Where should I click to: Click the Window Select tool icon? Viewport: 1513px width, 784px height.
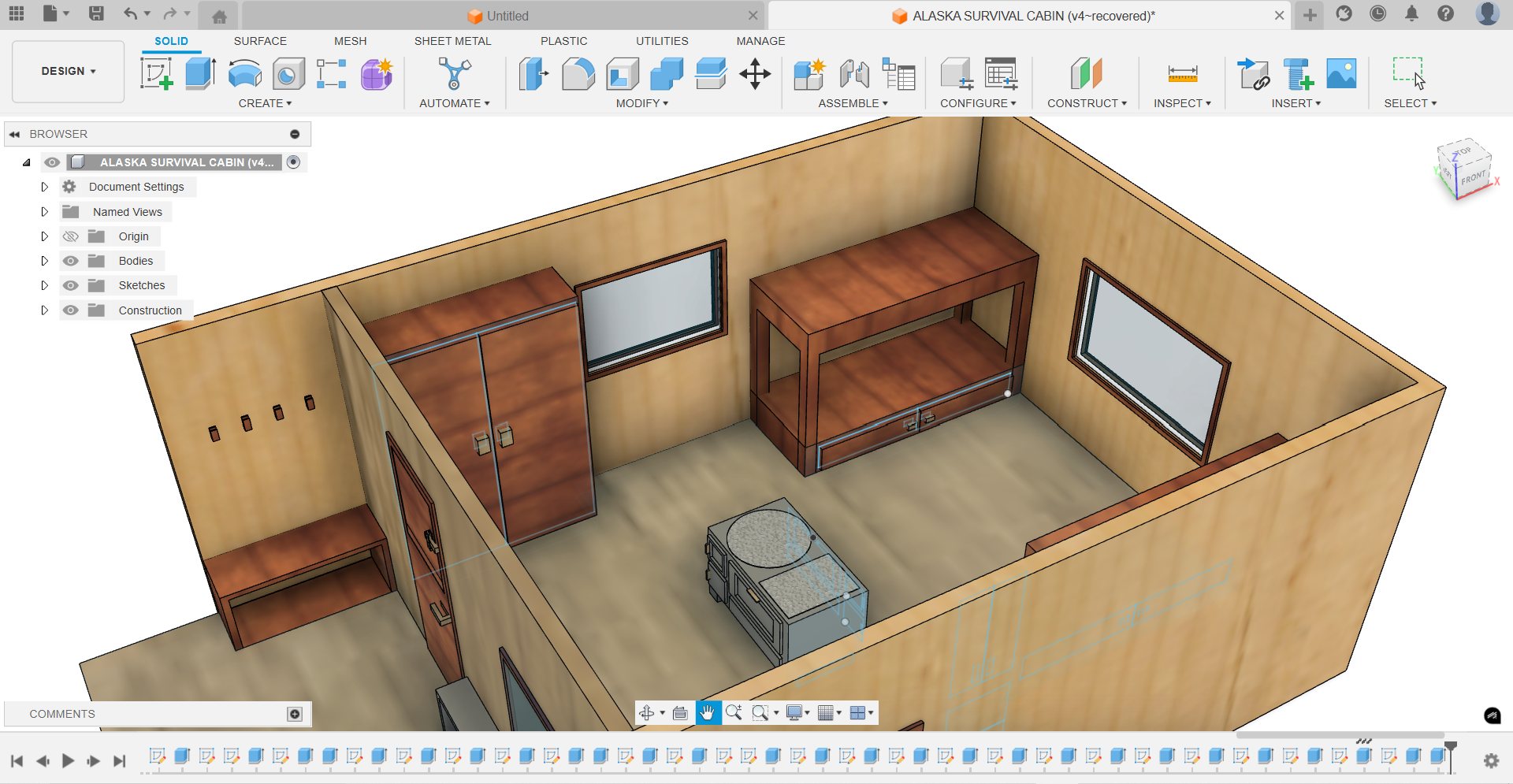[1410, 74]
